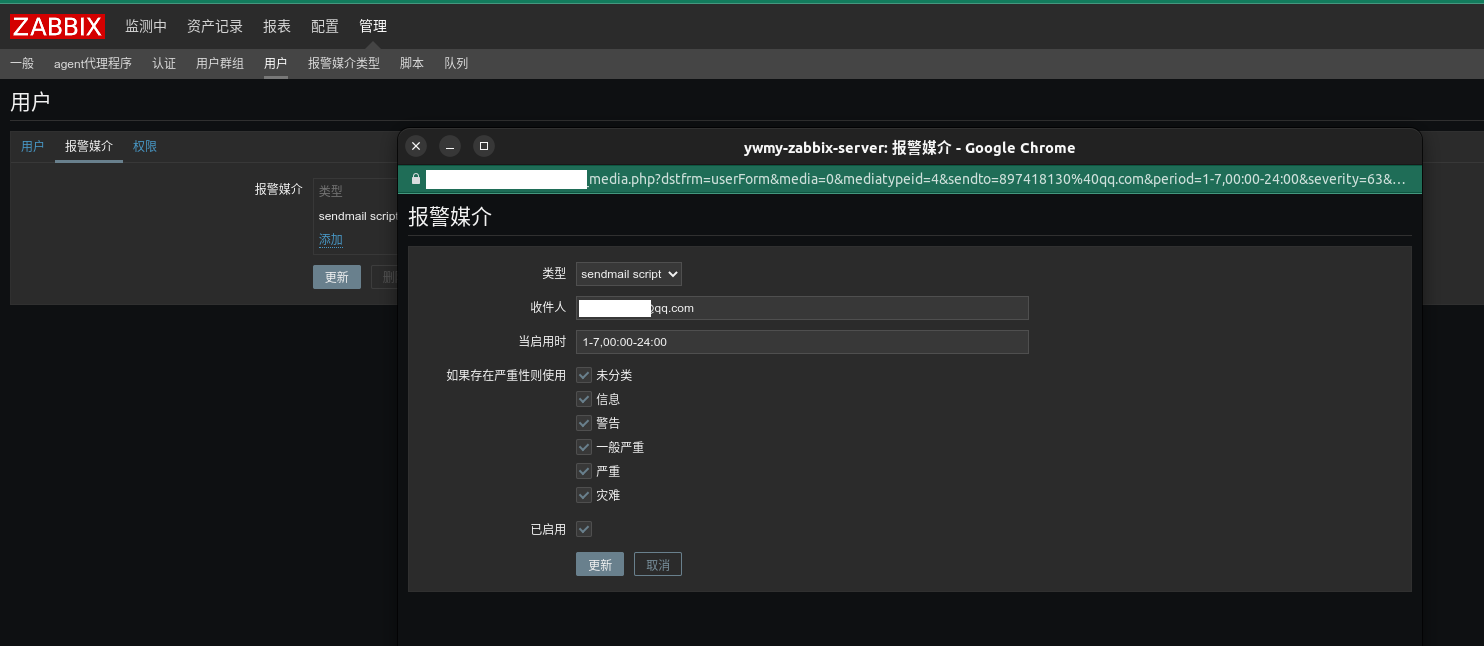Toggle the 警告 severity checkbox
Image resolution: width=1484 pixels, height=646 pixels.
click(x=584, y=423)
